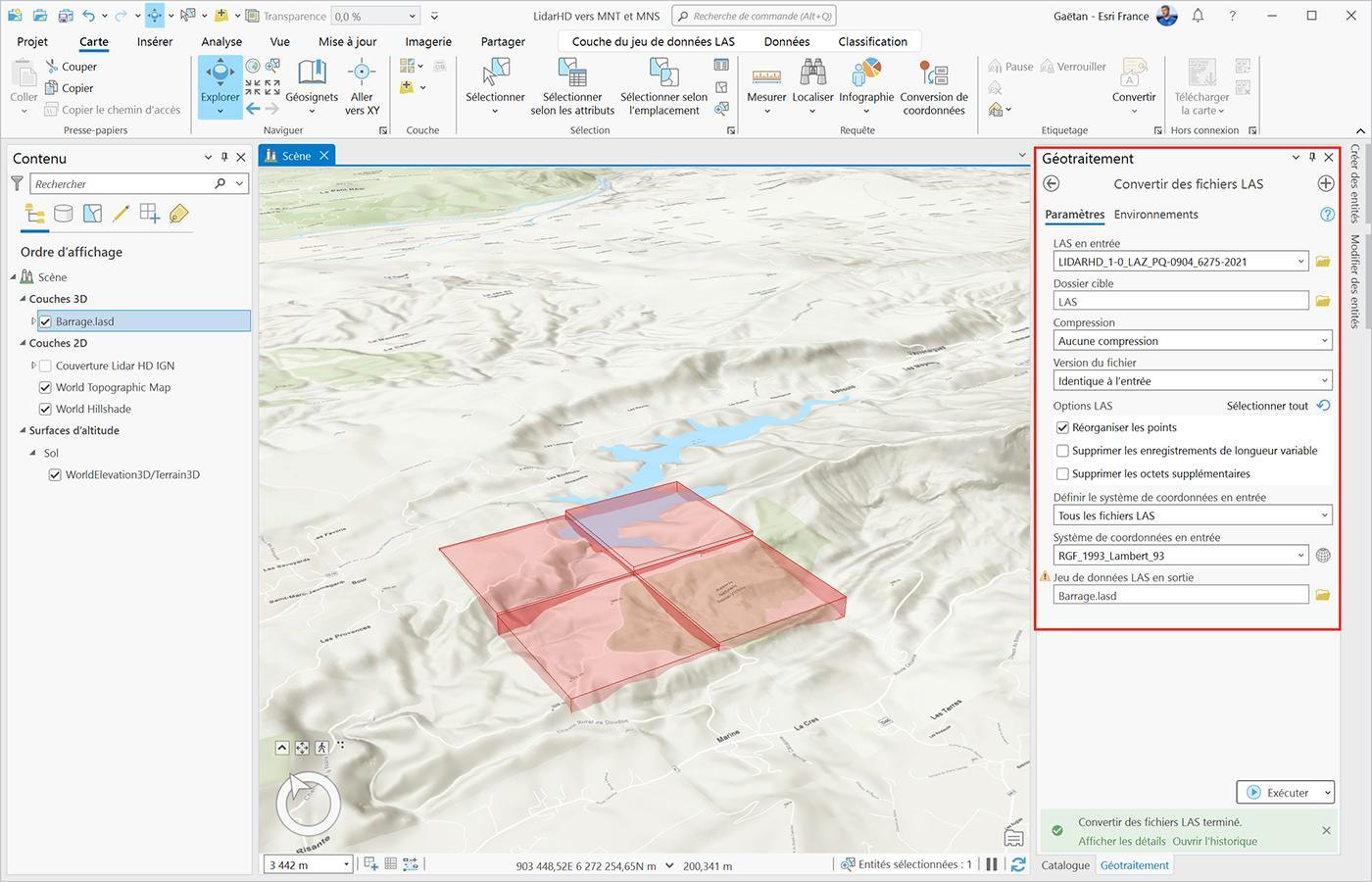Open the LAS en entrée dropdown

pyautogui.click(x=1300, y=262)
